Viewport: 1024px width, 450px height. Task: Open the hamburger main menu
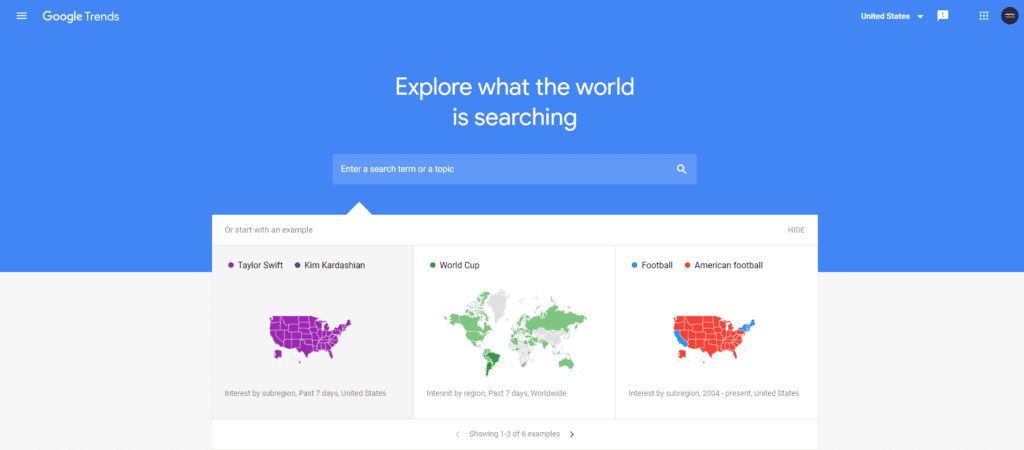click(22, 16)
